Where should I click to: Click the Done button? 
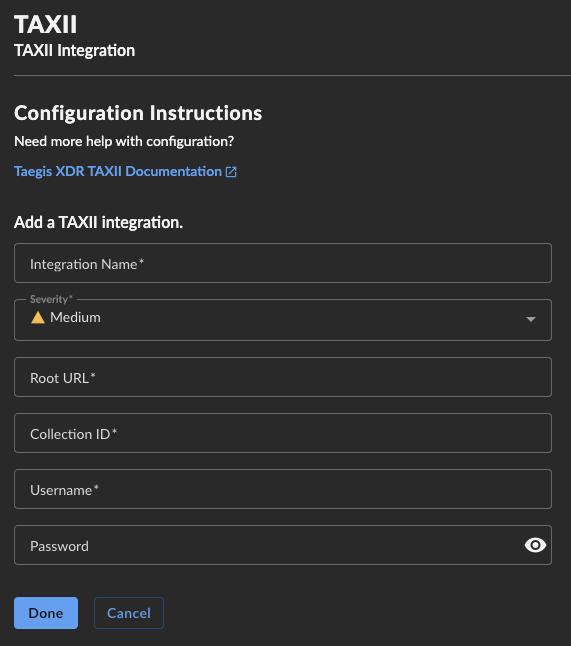coord(46,613)
